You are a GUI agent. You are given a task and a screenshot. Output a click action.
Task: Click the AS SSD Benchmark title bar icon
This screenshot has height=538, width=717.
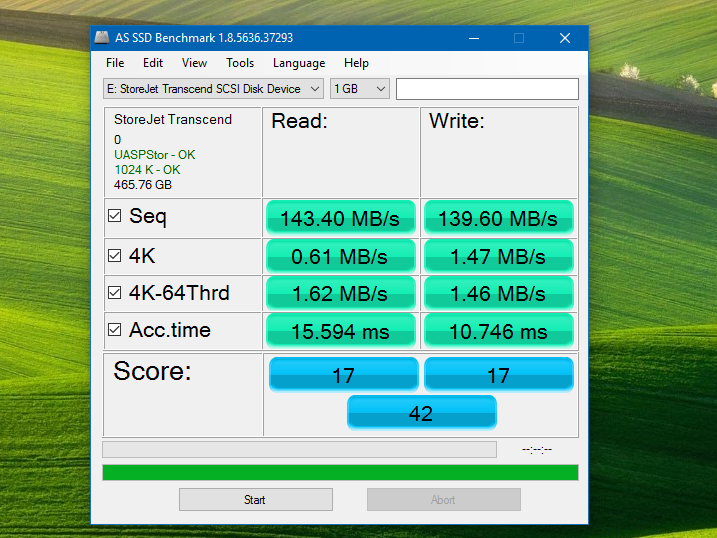tap(102, 37)
